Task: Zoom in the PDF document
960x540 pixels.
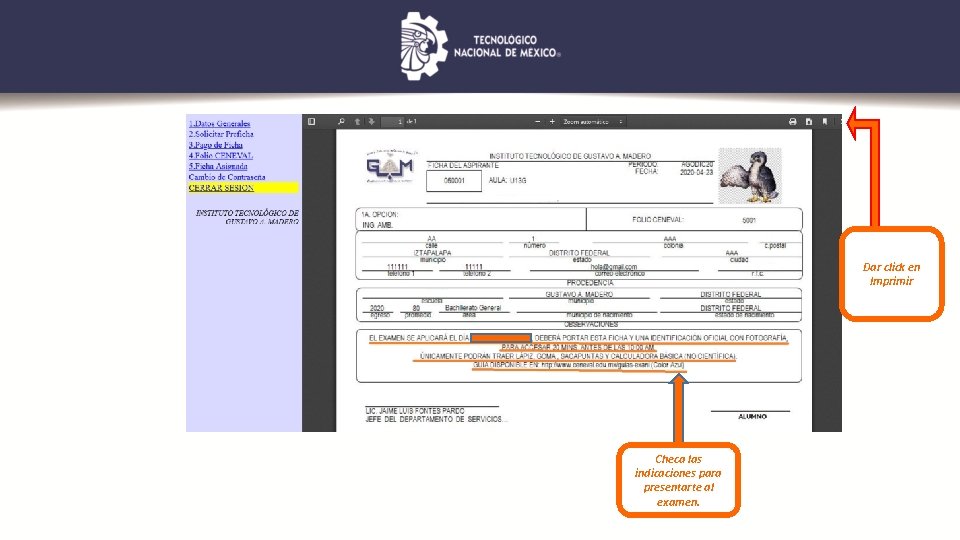Action: [x=552, y=122]
